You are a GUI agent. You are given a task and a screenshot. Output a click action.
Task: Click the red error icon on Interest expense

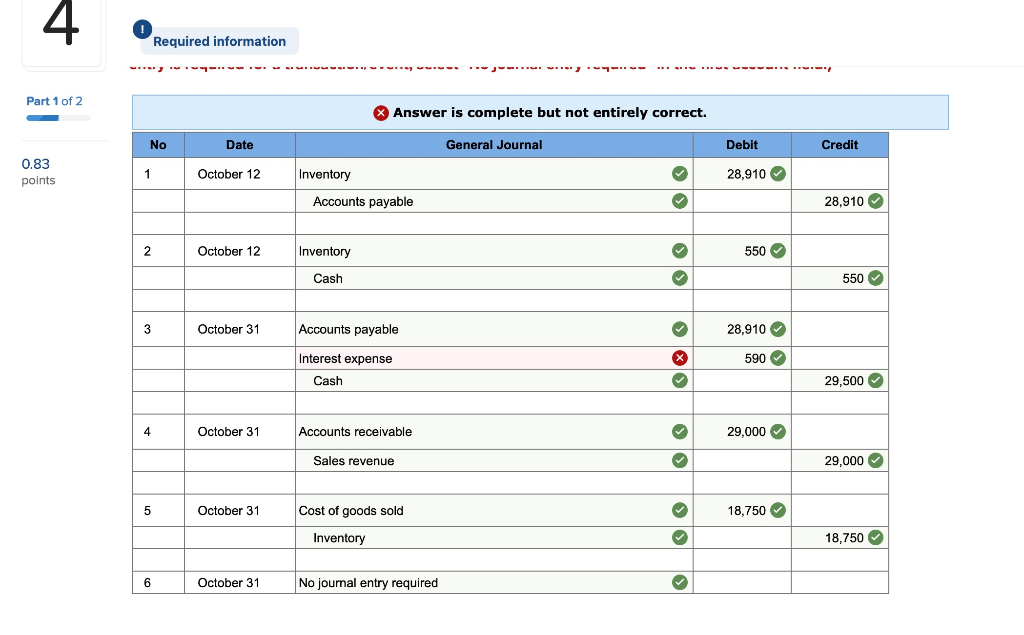pos(680,357)
